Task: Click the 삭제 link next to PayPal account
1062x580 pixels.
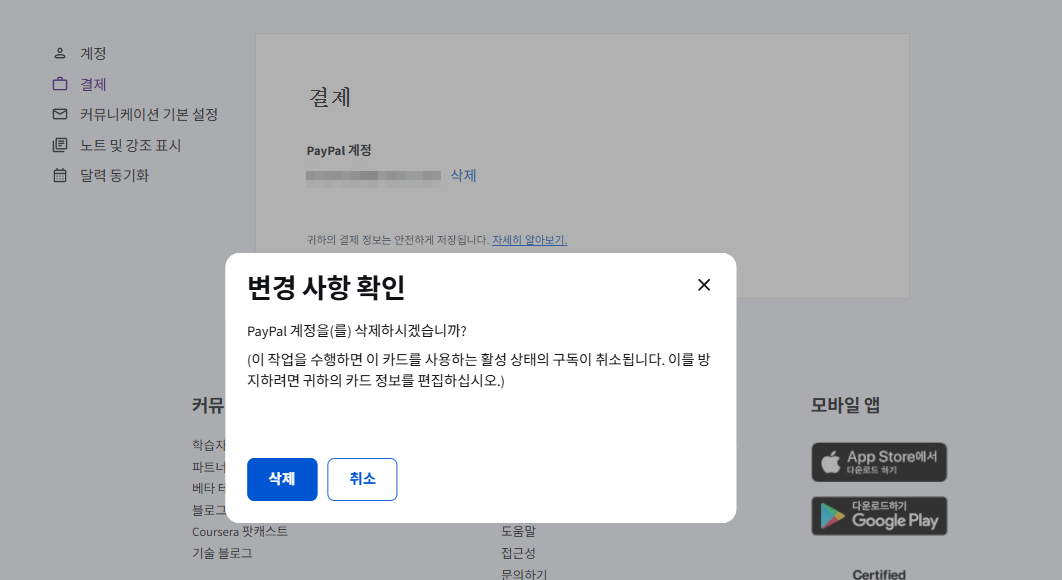Action: pyautogui.click(x=463, y=176)
